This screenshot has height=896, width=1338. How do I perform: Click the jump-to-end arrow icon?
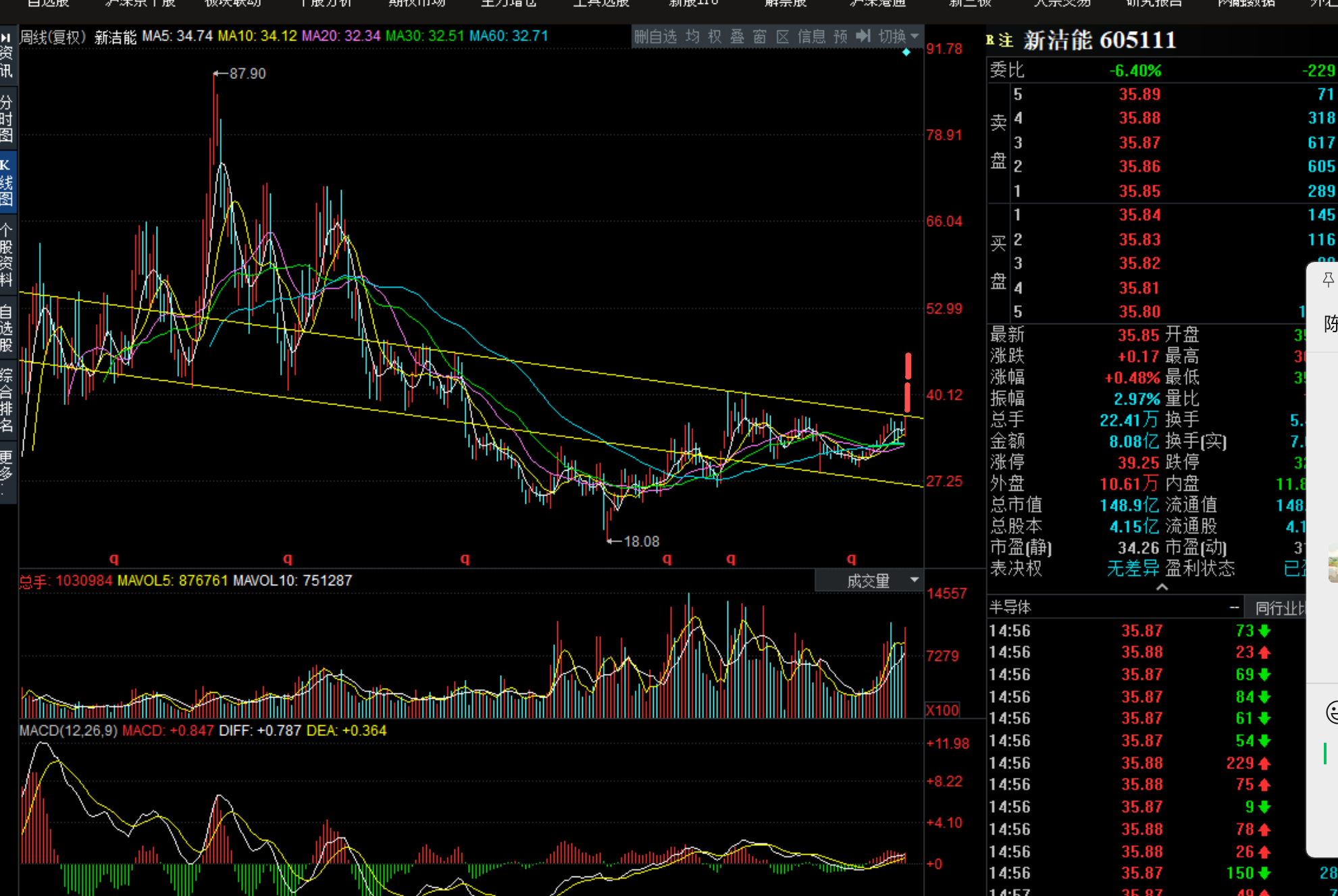863,36
